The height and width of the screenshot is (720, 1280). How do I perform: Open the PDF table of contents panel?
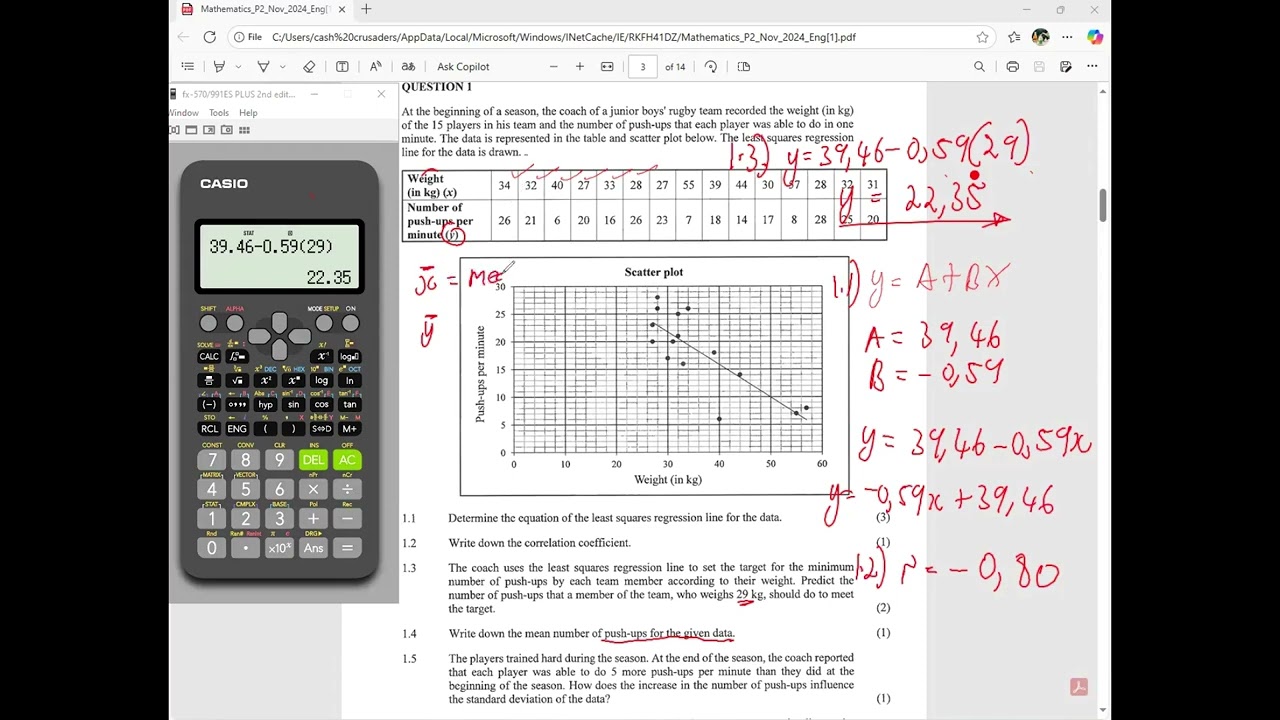click(x=187, y=67)
